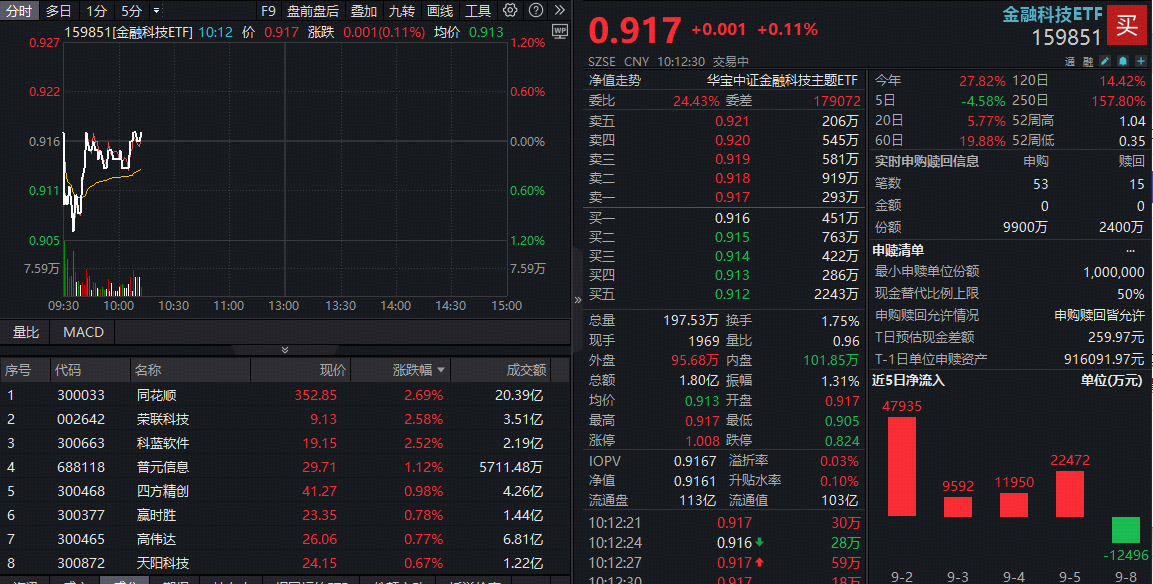Add ETF to watchlist with the plus icon

[1141, 61]
